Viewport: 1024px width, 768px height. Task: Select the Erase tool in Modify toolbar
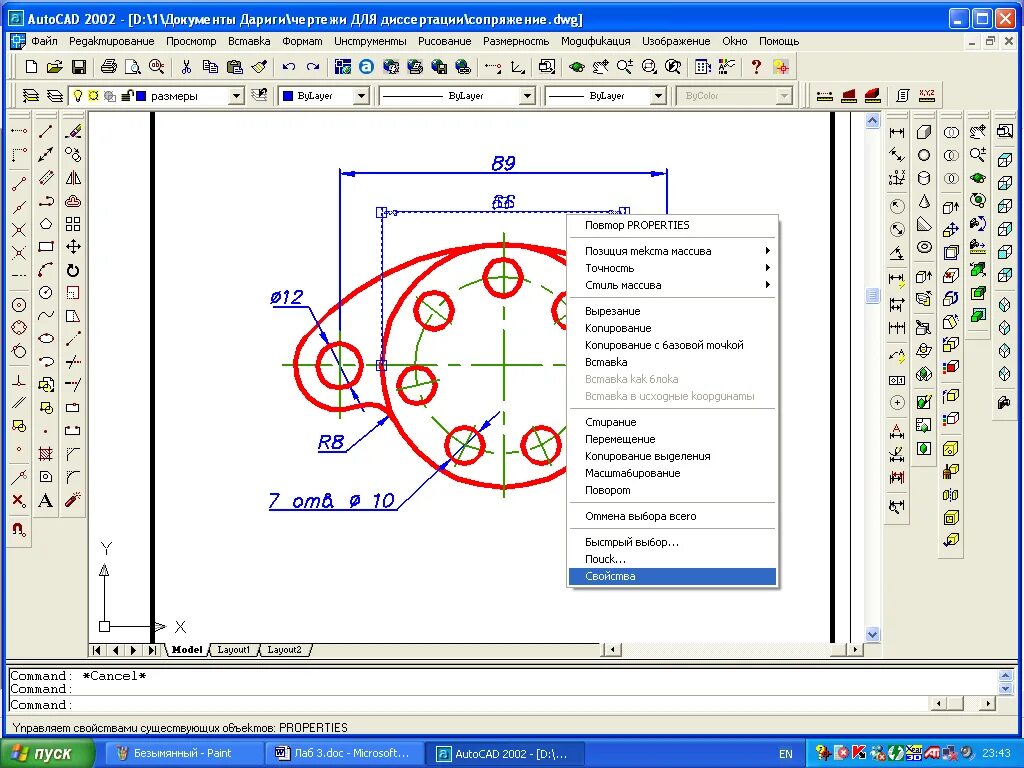pyautogui.click(x=73, y=131)
